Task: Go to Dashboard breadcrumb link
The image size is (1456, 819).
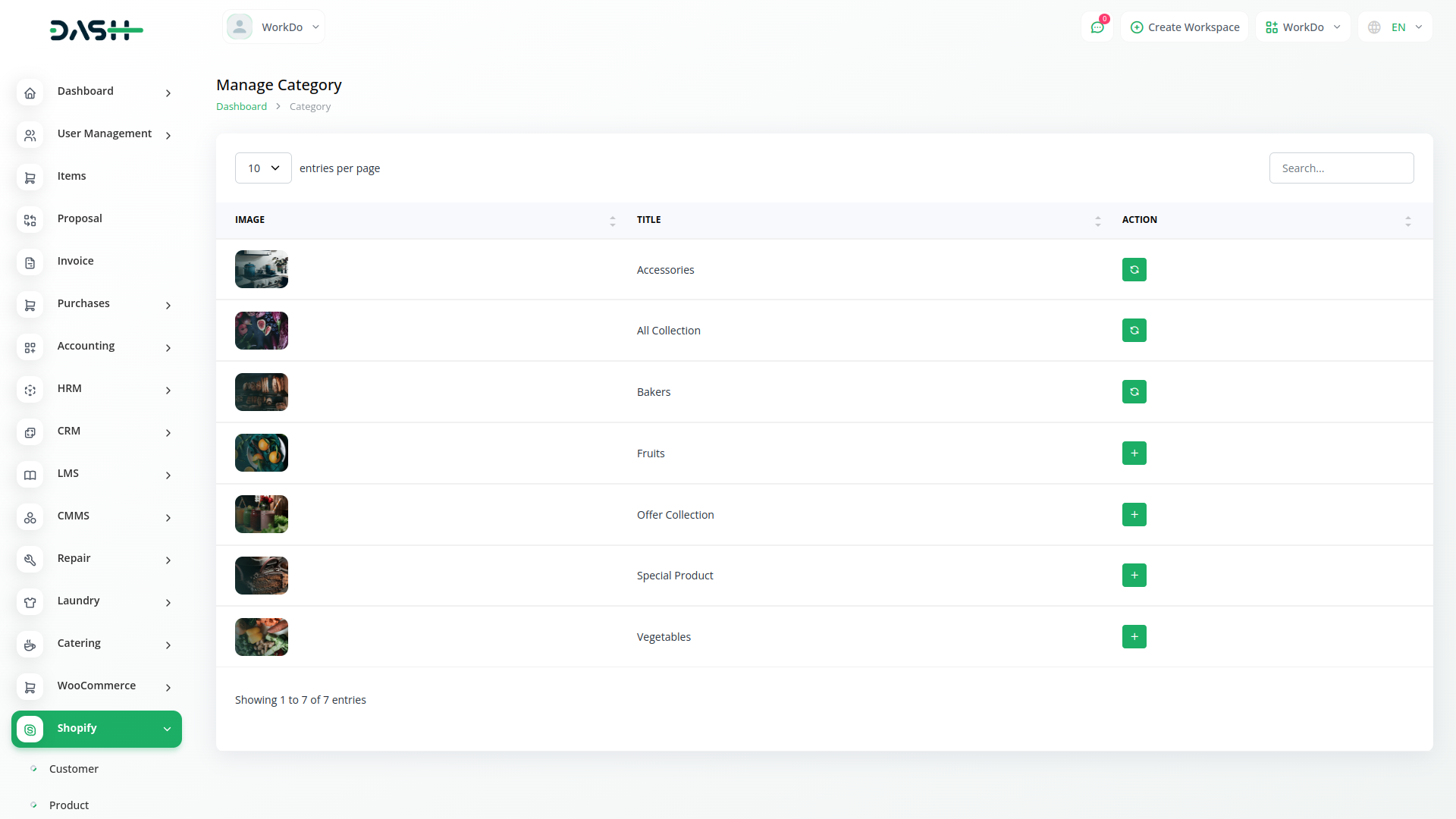Action: [x=241, y=107]
